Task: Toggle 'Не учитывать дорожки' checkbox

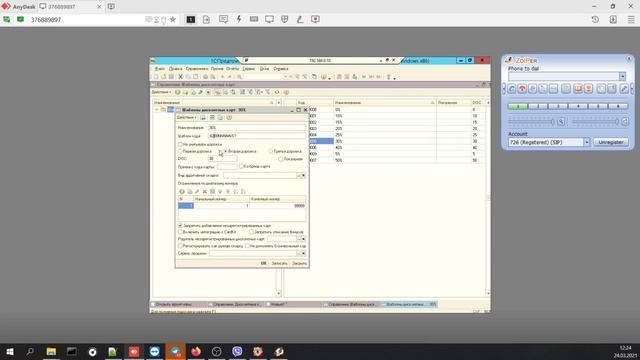Action: pyautogui.click(x=180, y=144)
